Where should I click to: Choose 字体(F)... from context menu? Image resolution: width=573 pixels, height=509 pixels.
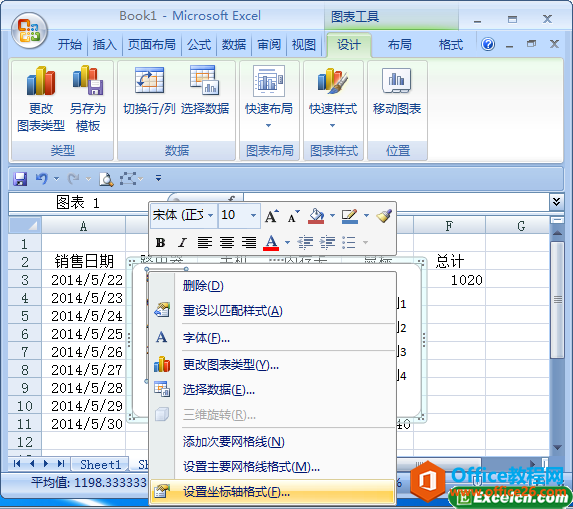click(x=273, y=338)
